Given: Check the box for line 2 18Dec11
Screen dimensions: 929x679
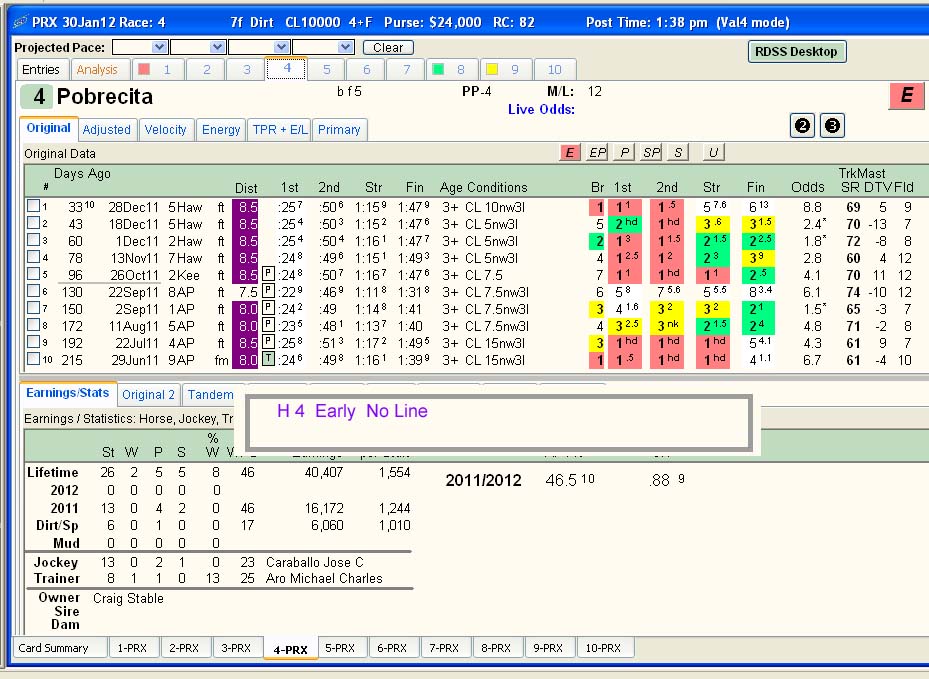Looking at the screenshot, I should pos(33,223).
